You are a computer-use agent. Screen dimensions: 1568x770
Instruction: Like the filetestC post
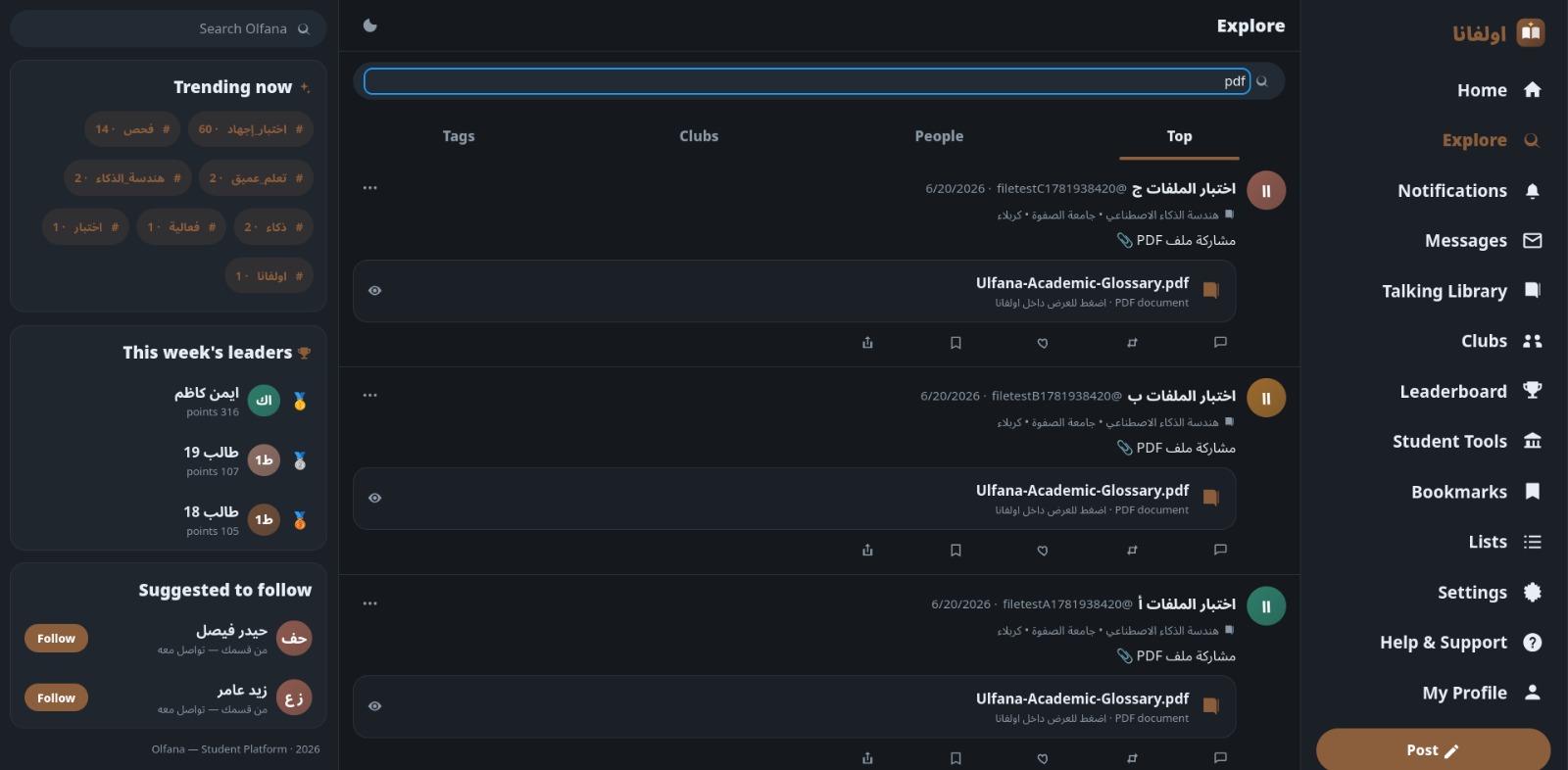(x=1043, y=343)
